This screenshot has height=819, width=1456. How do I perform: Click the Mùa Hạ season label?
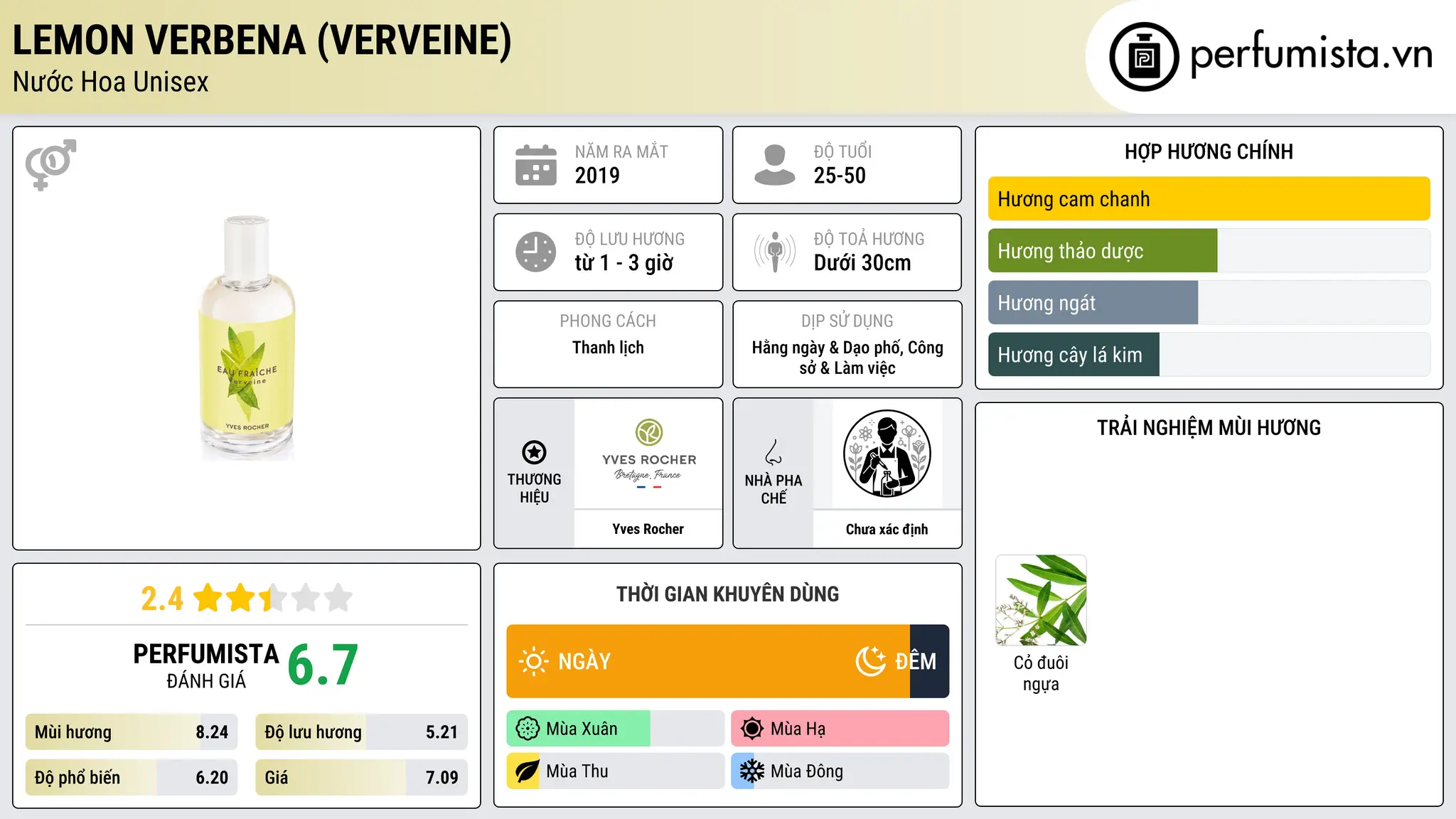pyautogui.click(x=798, y=729)
